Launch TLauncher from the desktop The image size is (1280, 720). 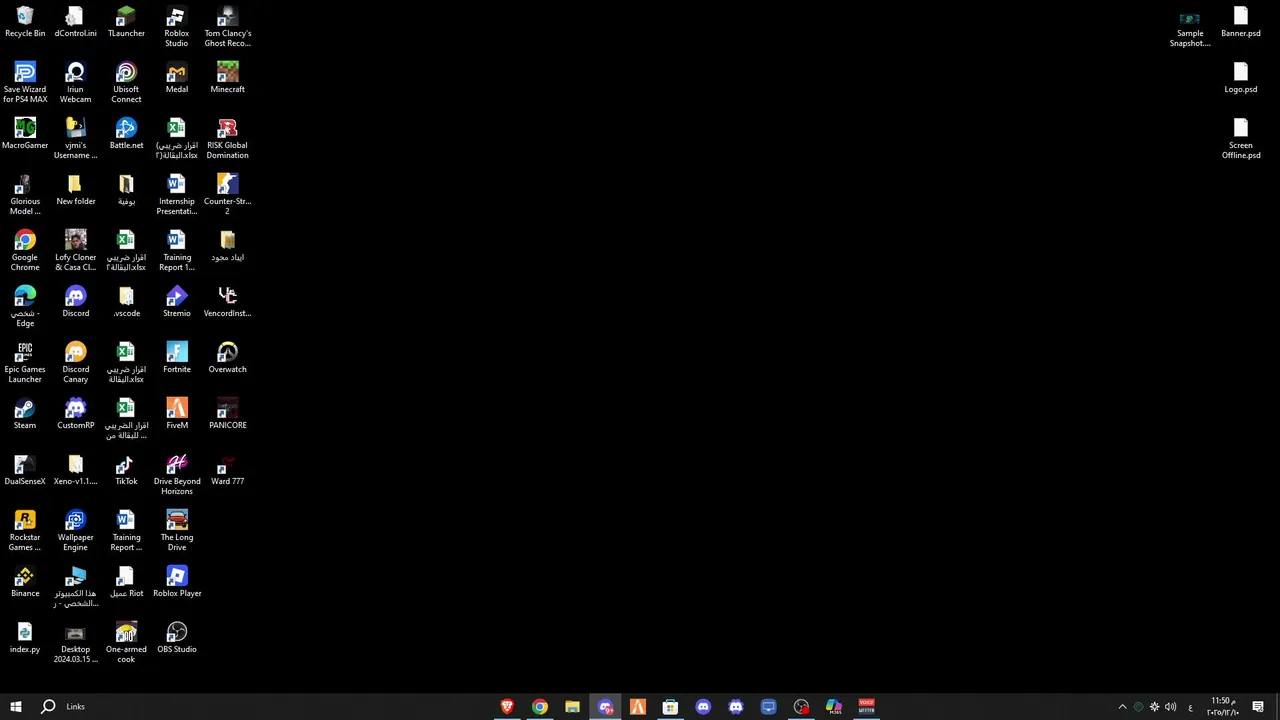126,23
